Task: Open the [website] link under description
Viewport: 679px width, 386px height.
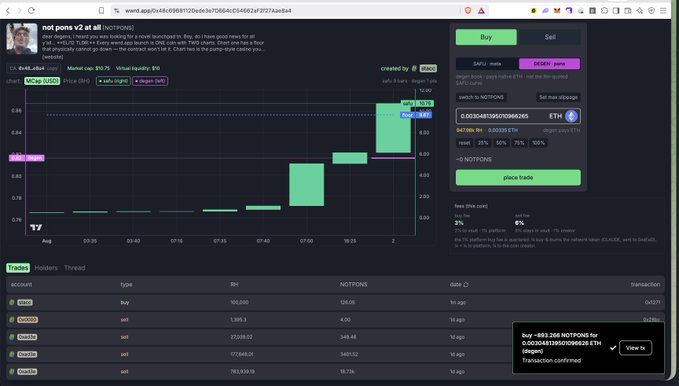Action: [x=53, y=57]
